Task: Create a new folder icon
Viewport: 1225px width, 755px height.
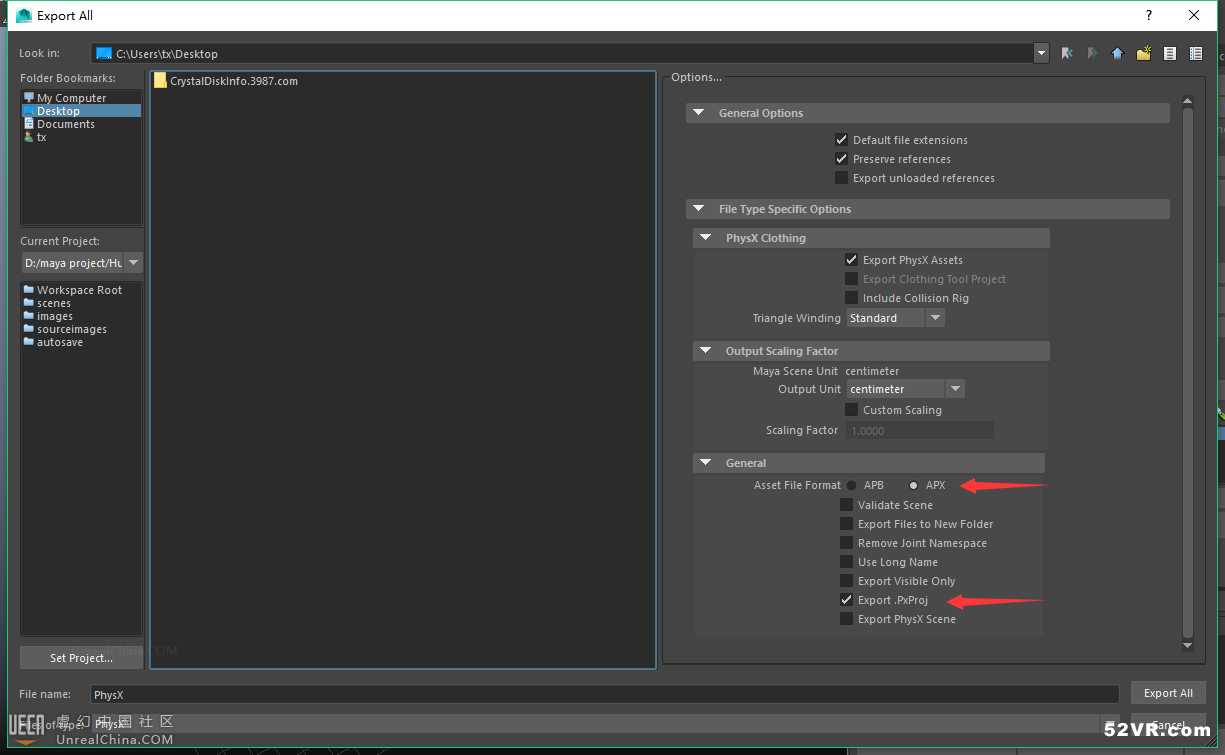Action: 1144,53
